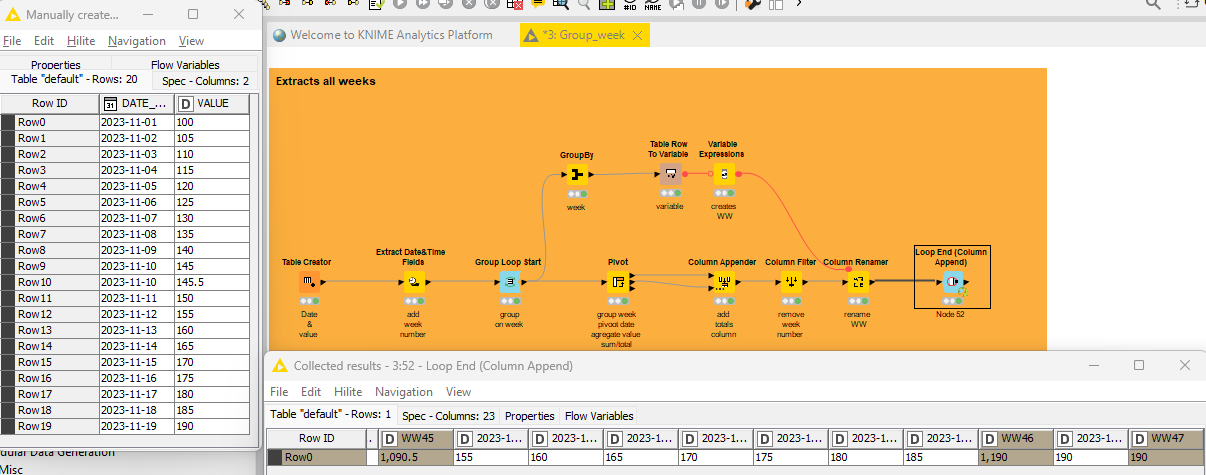Open Navigation menu in Collected results window

coord(403,392)
